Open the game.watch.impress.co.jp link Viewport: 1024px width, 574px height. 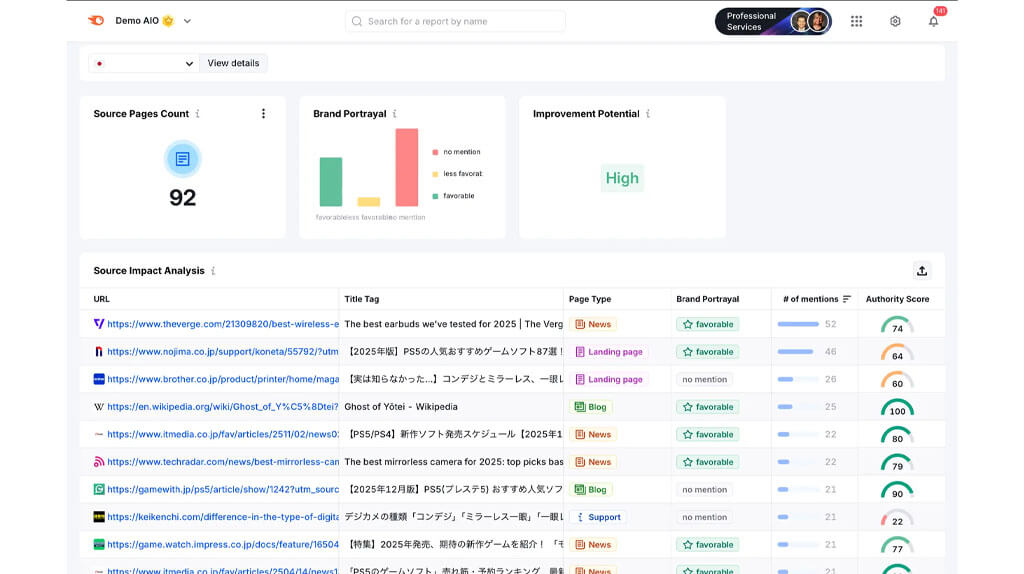(x=223, y=544)
